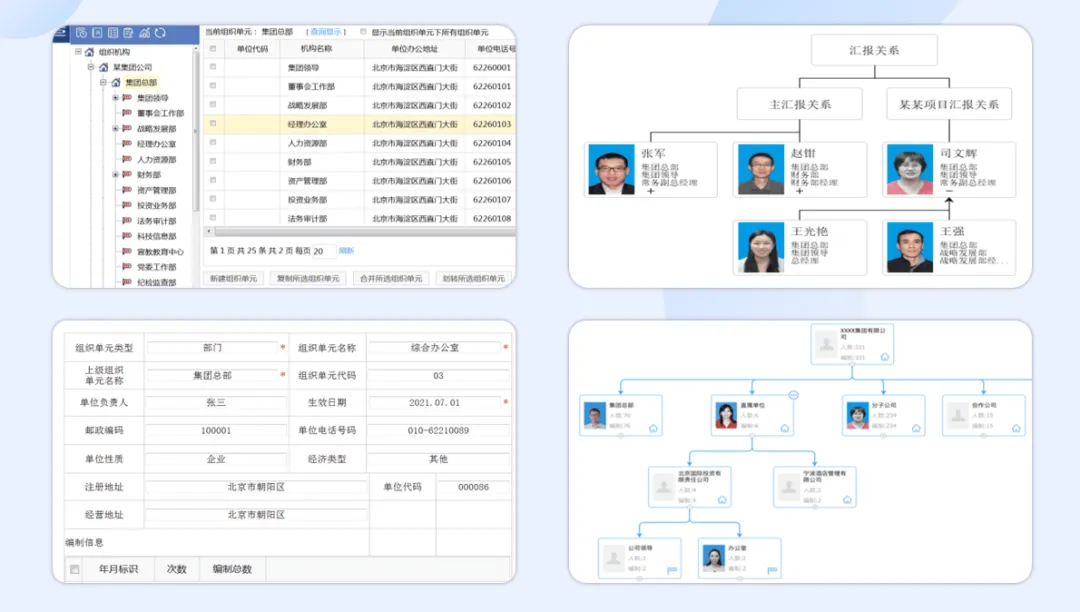Check the row checkbox for 董事会工作部 in table
Image resolution: width=1080 pixels, height=612 pixels.
coord(213,86)
